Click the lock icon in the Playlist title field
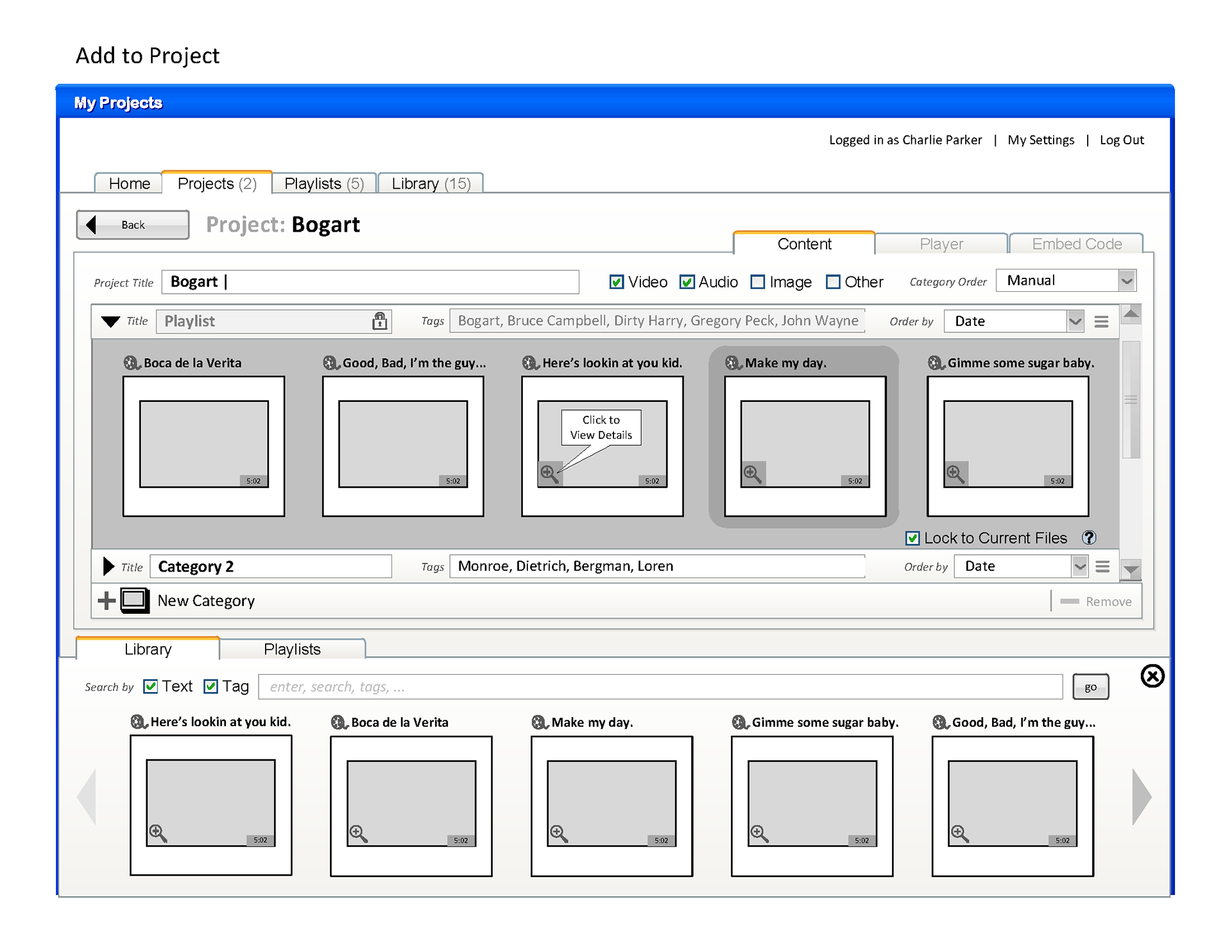 [380, 321]
